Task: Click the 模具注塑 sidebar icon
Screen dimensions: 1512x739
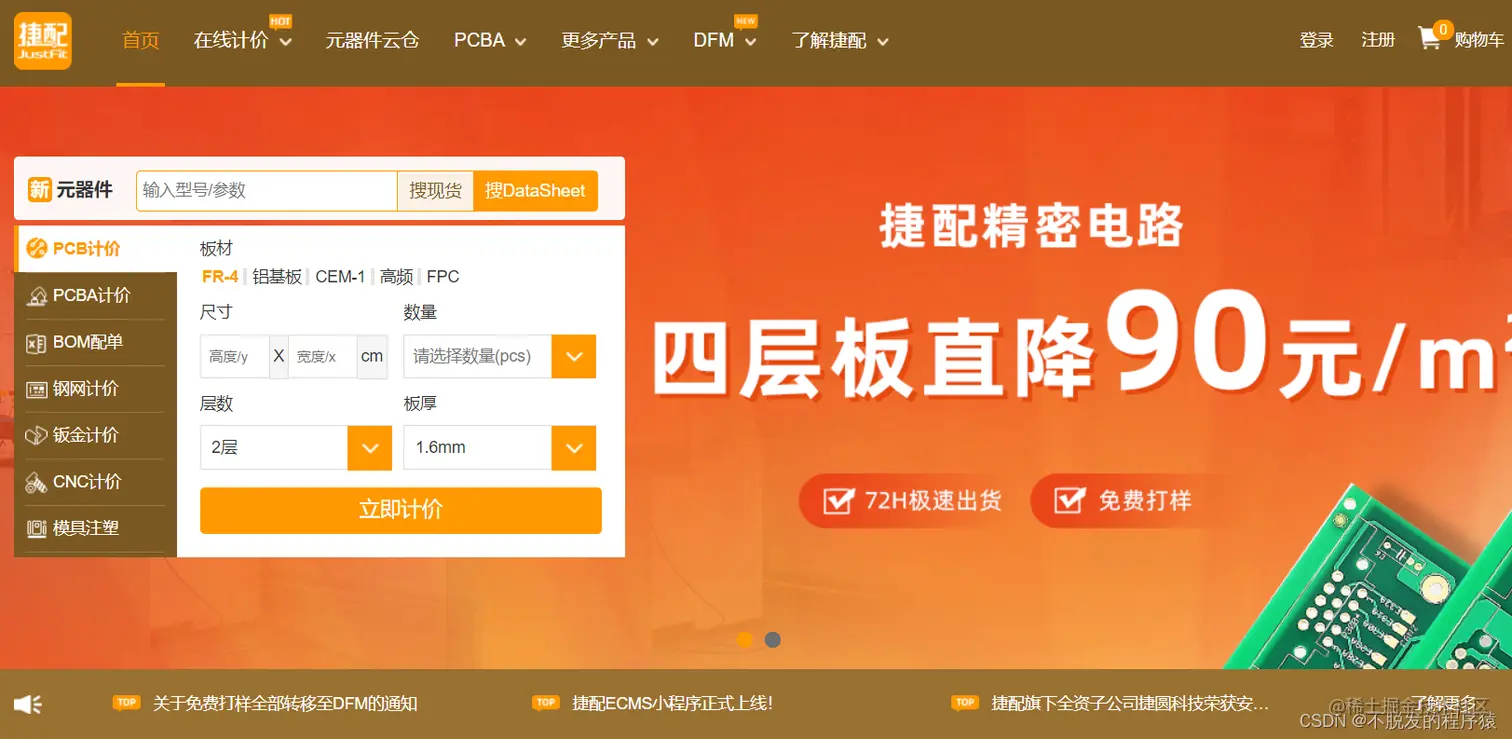Action: click(37, 528)
